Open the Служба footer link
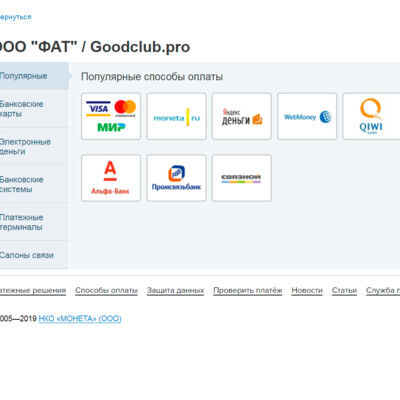The image size is (400, 400). coord(383,290)
